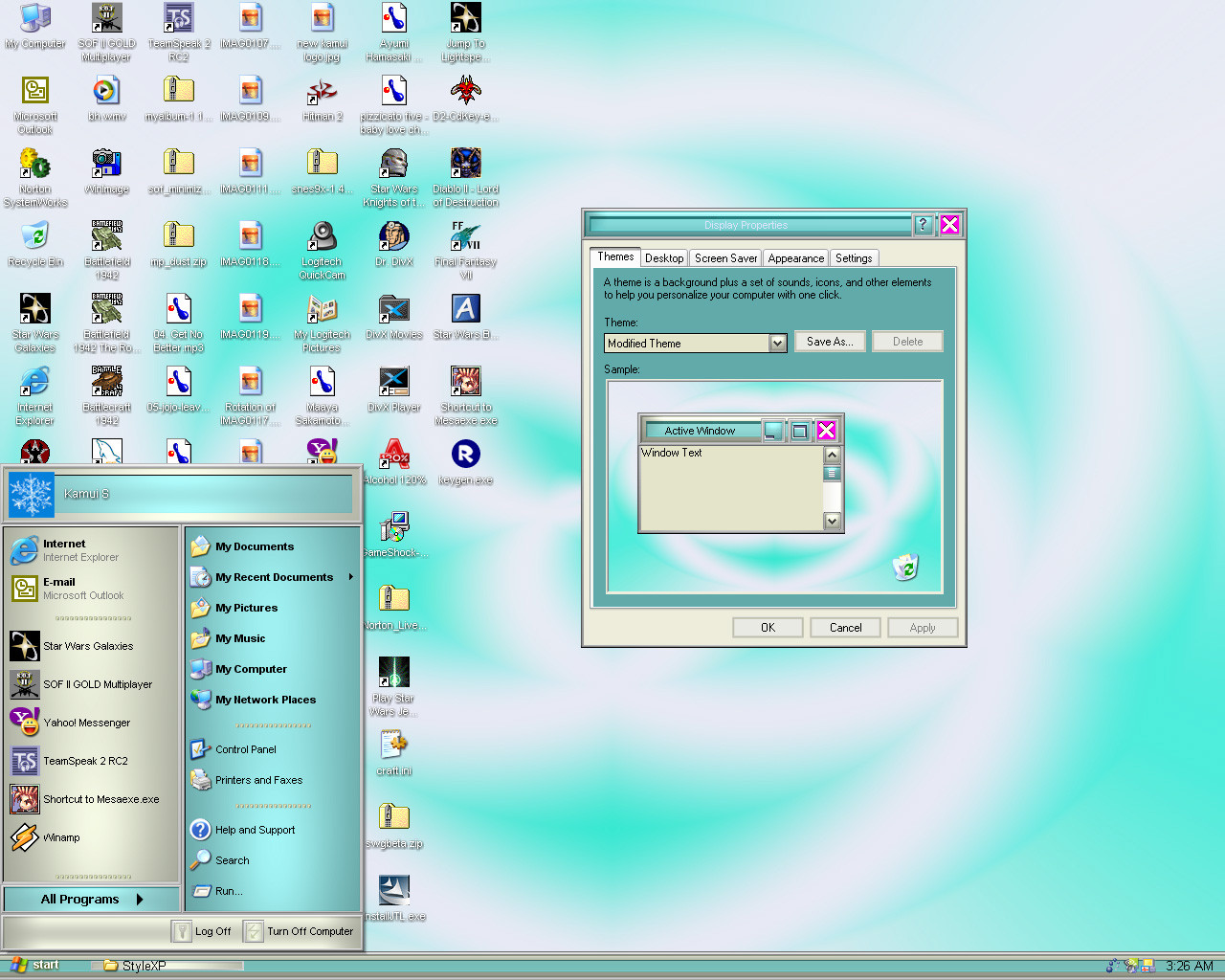Launch Dr. DivX desktop shortcut
The image size is (1225, 980).
coord(394,244)
